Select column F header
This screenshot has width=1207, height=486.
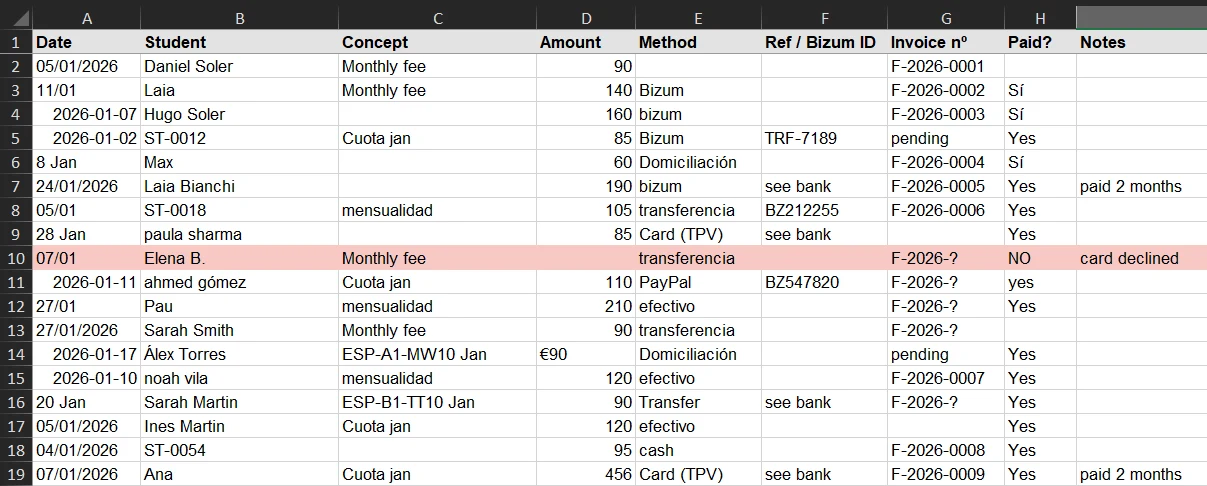pyautogui.click(x=824, y=18)
